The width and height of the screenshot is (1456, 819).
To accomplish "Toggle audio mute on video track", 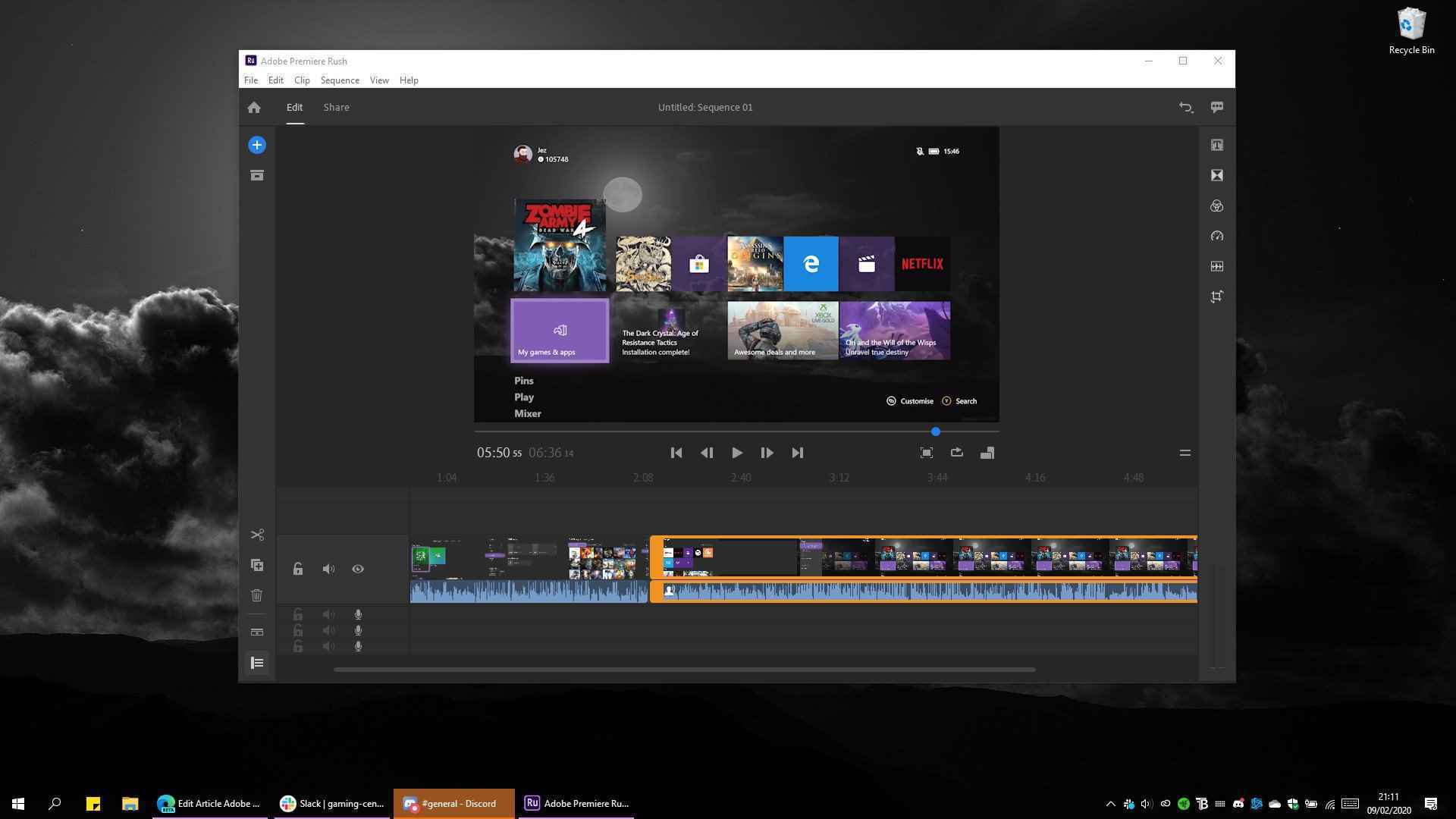I will (x=328, y=569).
